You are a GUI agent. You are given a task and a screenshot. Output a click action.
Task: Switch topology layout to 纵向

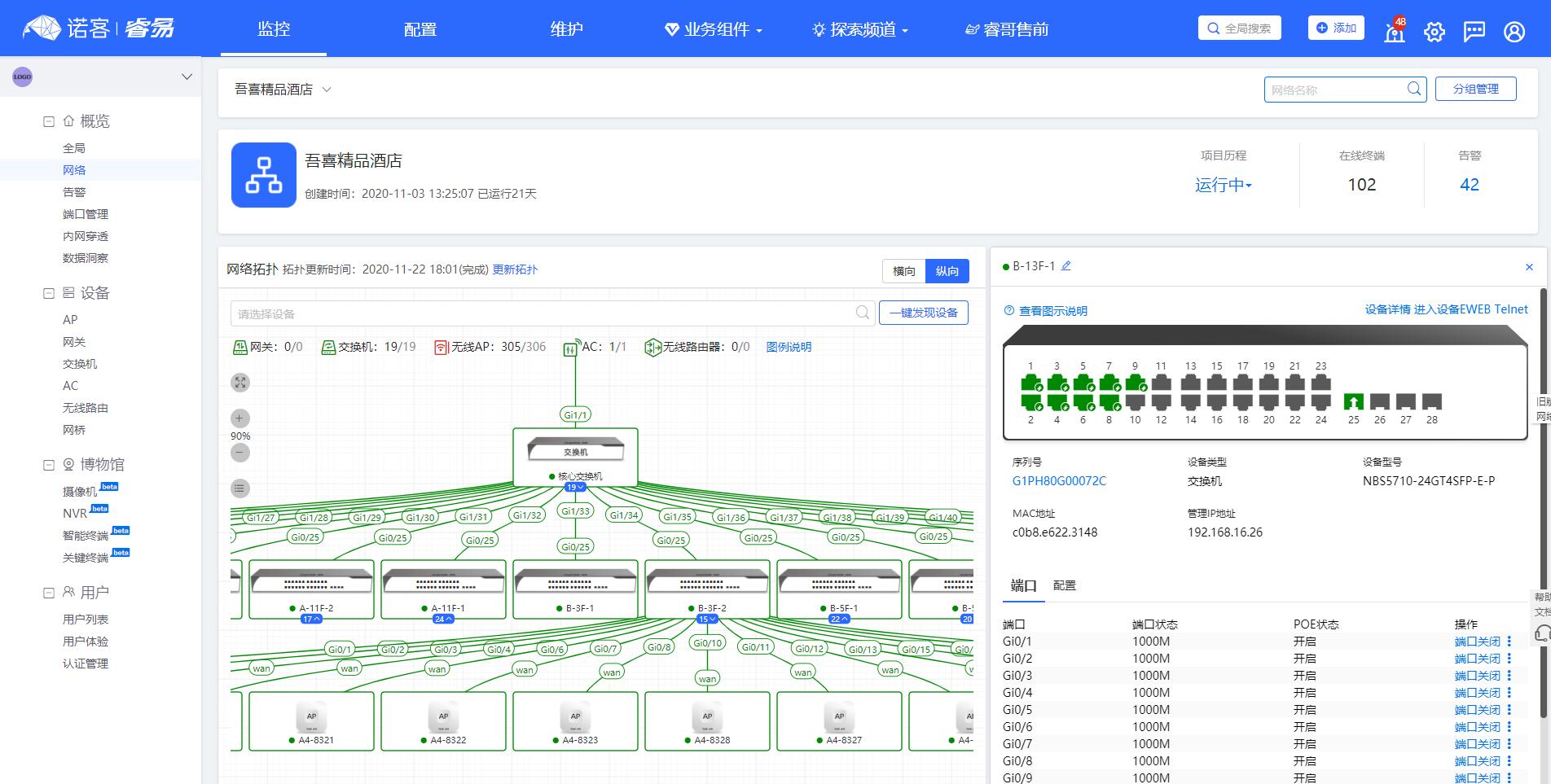coord(947,271)
